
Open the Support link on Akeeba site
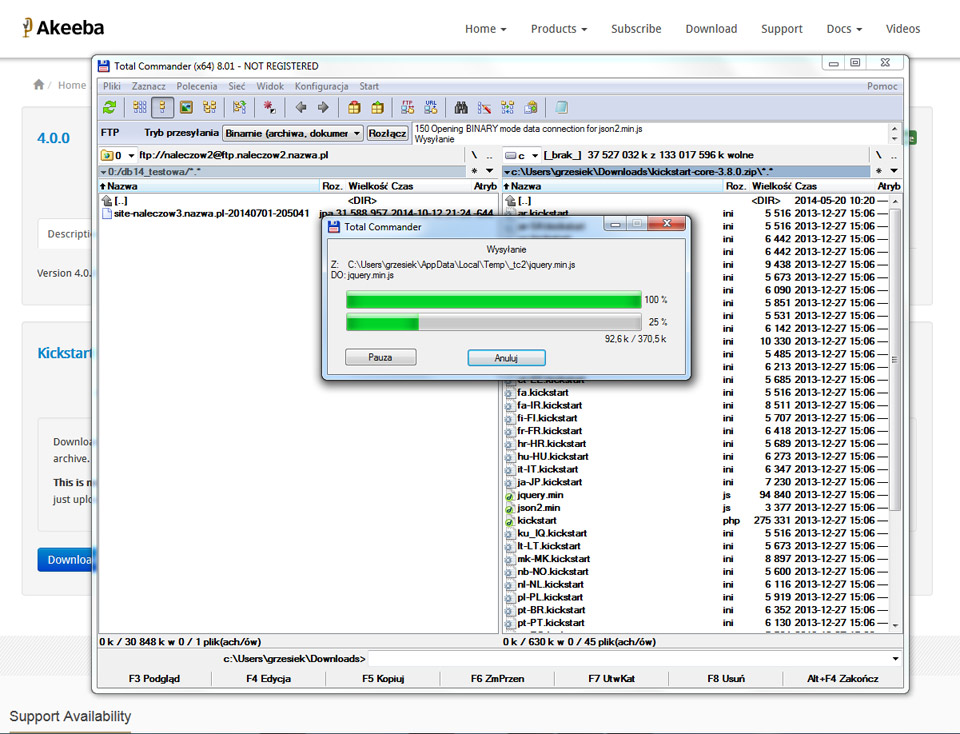[x=781, y=29]
